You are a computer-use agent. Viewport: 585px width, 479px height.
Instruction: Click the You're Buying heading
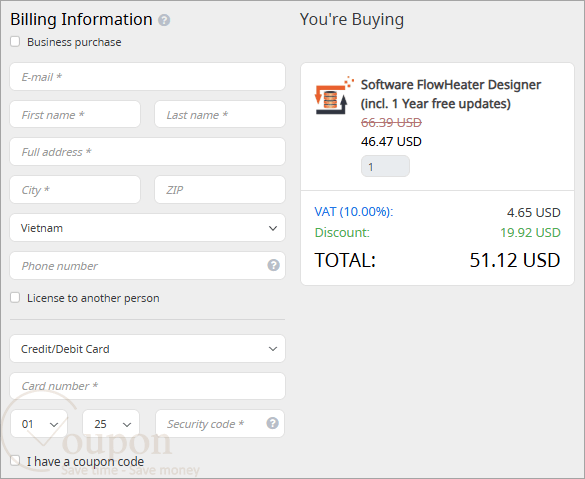click(x=351, y=19)
